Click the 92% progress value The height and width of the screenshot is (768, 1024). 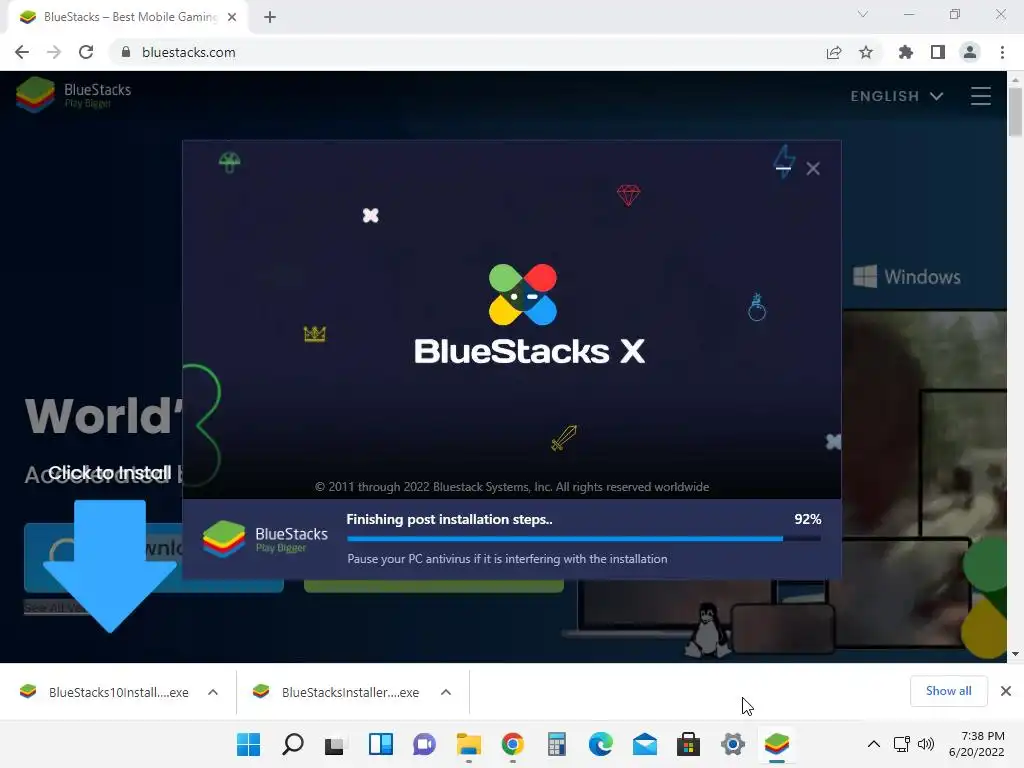pos(807,519)
